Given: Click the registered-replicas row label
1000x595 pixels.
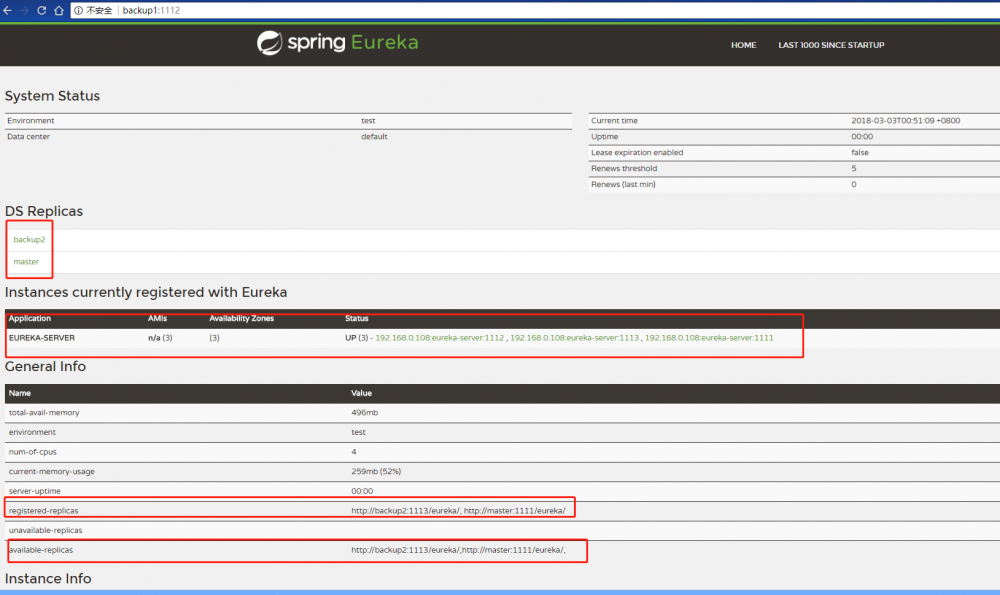Looking at the screenshot, I should (43, 511).
